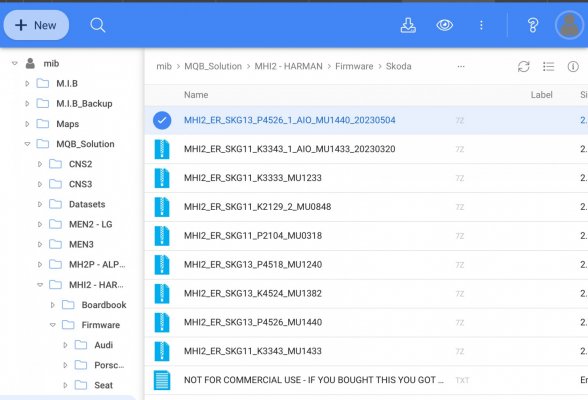Sort by the Label column header
Viewport: 588px width, 400px height.
pyautogui.click(x=541, y=95)
